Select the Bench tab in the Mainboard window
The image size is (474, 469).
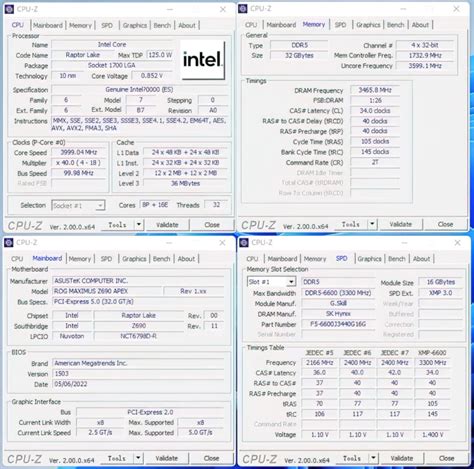point(162,259)
